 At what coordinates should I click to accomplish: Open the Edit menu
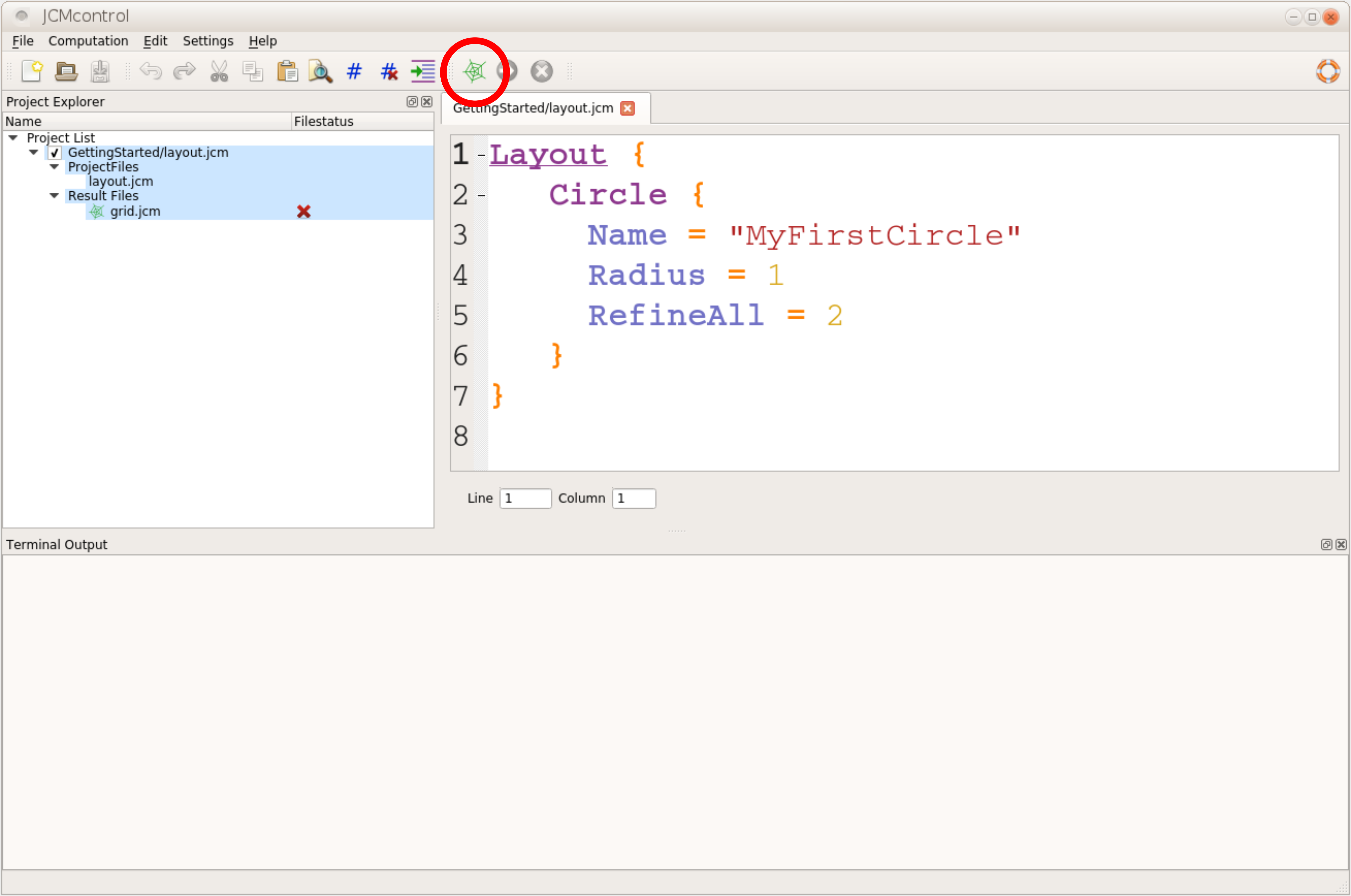point(155,41)
